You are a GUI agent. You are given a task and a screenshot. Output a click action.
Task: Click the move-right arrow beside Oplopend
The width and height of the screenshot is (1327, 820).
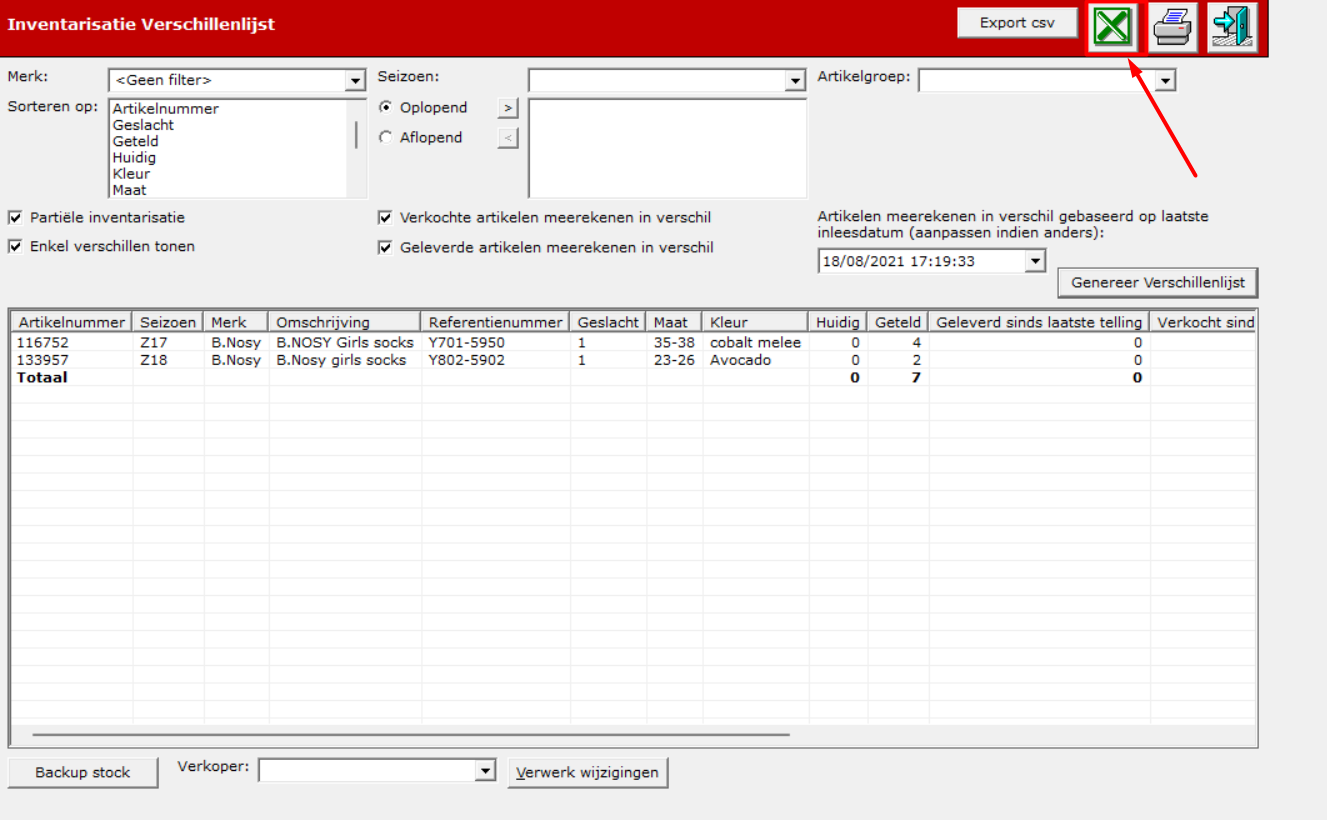point(508,108)
